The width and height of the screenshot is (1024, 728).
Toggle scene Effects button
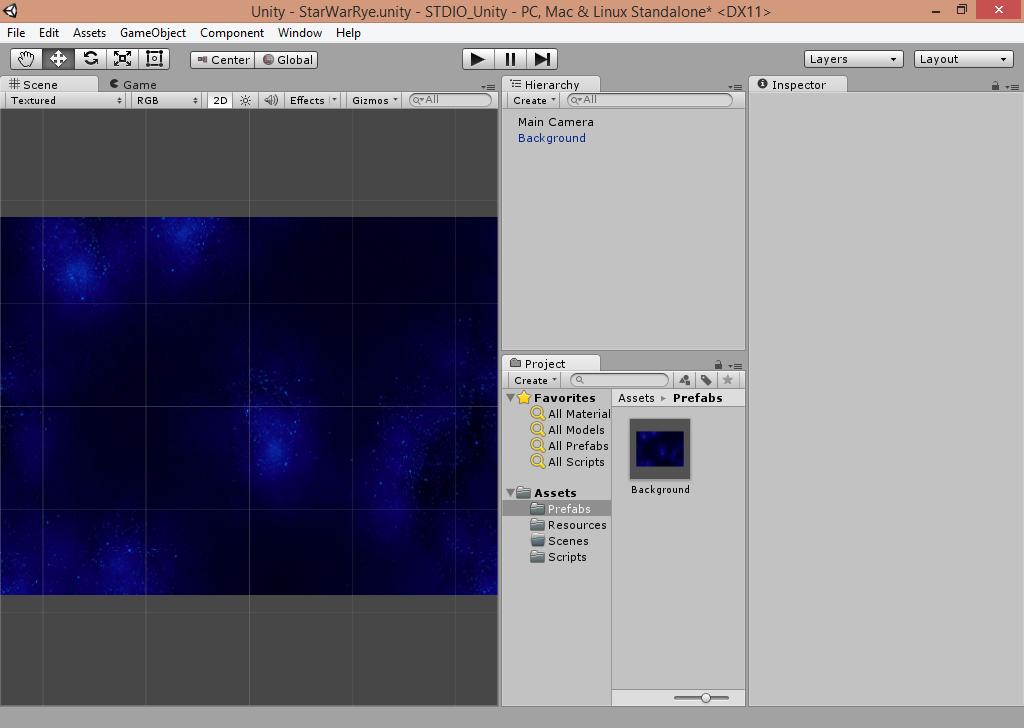pos(307,100)
